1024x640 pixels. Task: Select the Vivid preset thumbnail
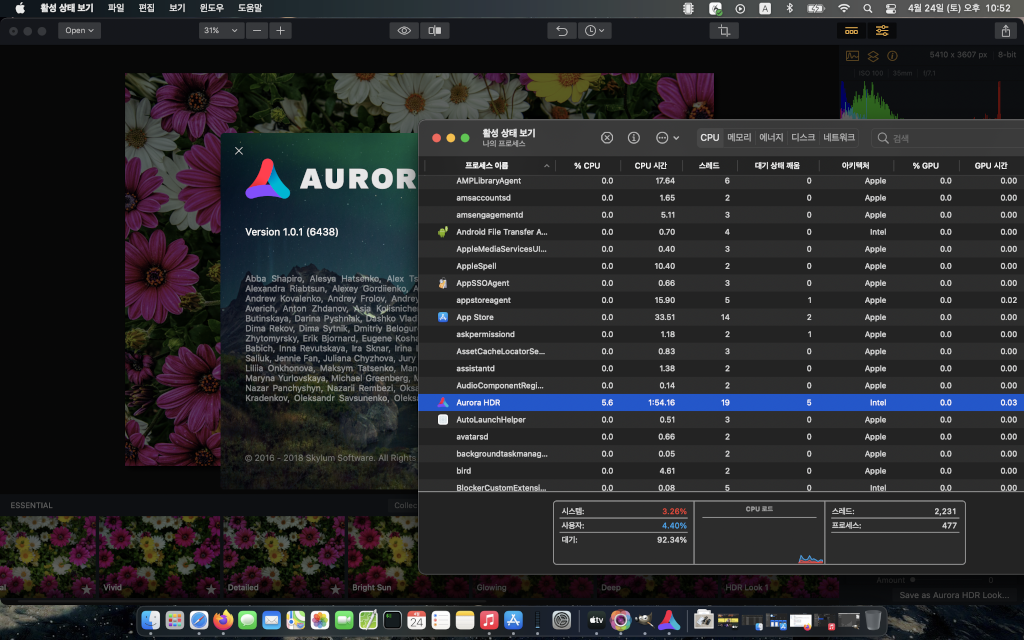click(159, 556)
